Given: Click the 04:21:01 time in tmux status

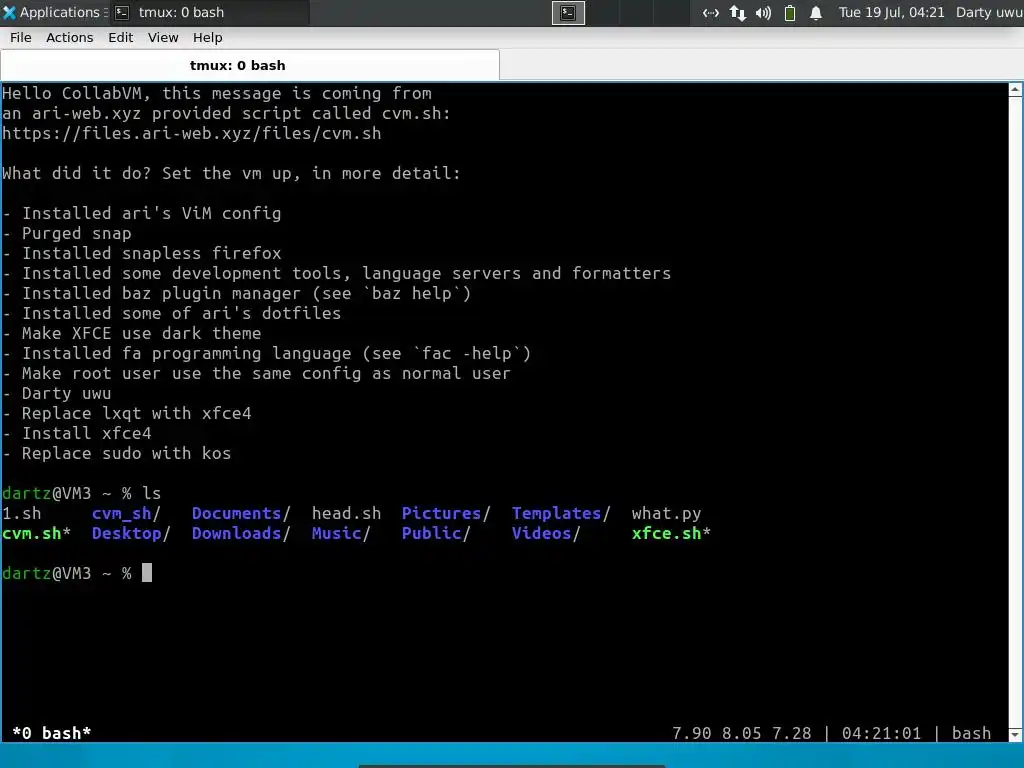Looking at the screenshot, I should coord(881,733).
